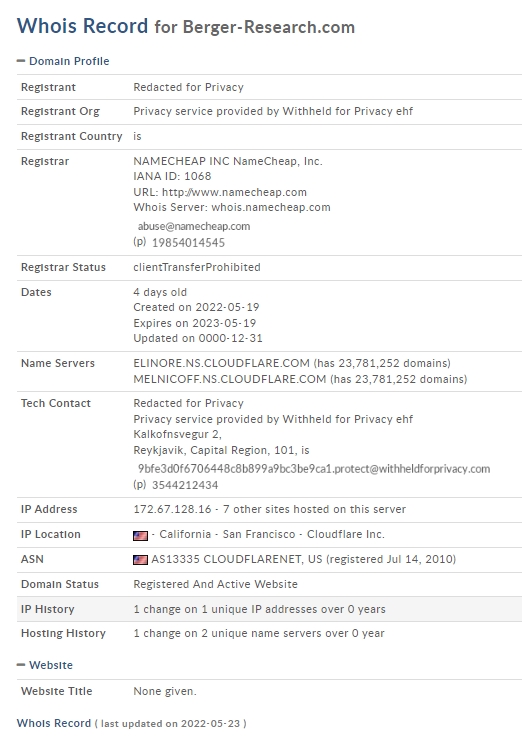Collapse the Website section
522x736 pixels.
[45, 665]
